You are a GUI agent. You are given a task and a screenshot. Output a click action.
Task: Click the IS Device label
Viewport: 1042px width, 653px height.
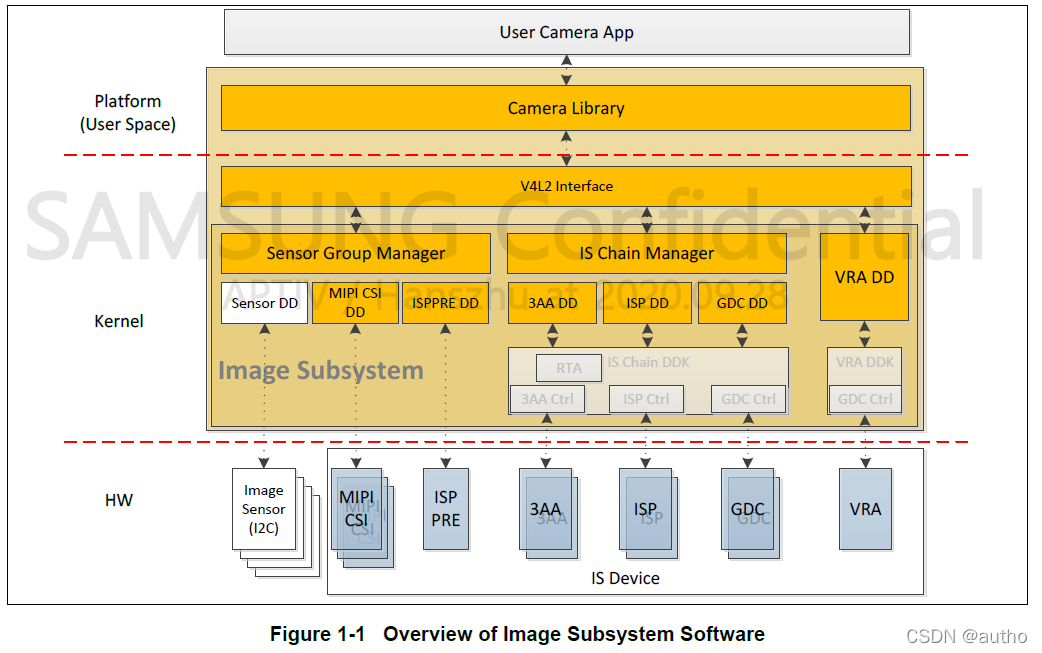pos(625,579)
